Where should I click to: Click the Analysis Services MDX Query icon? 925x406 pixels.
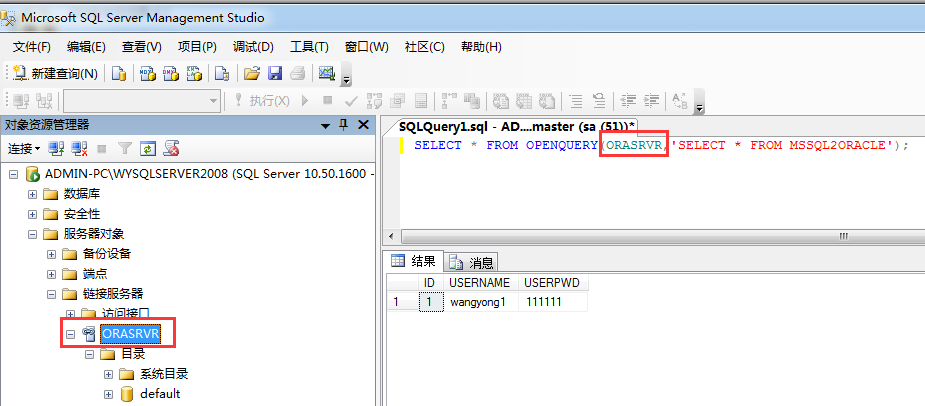coord(147,74)
